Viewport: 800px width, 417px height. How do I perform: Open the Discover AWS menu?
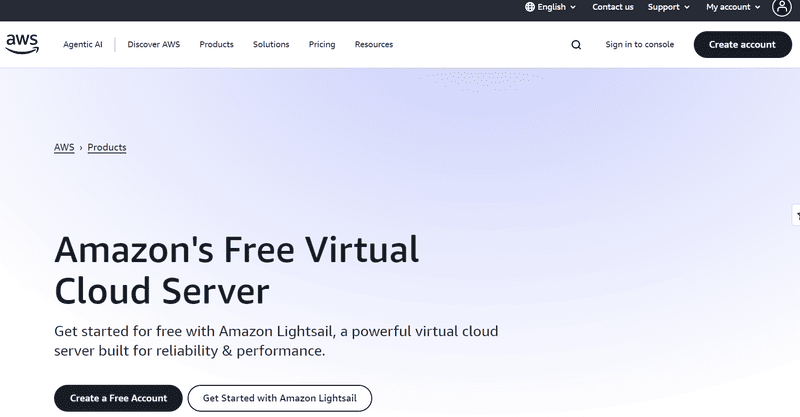point(154,44)
